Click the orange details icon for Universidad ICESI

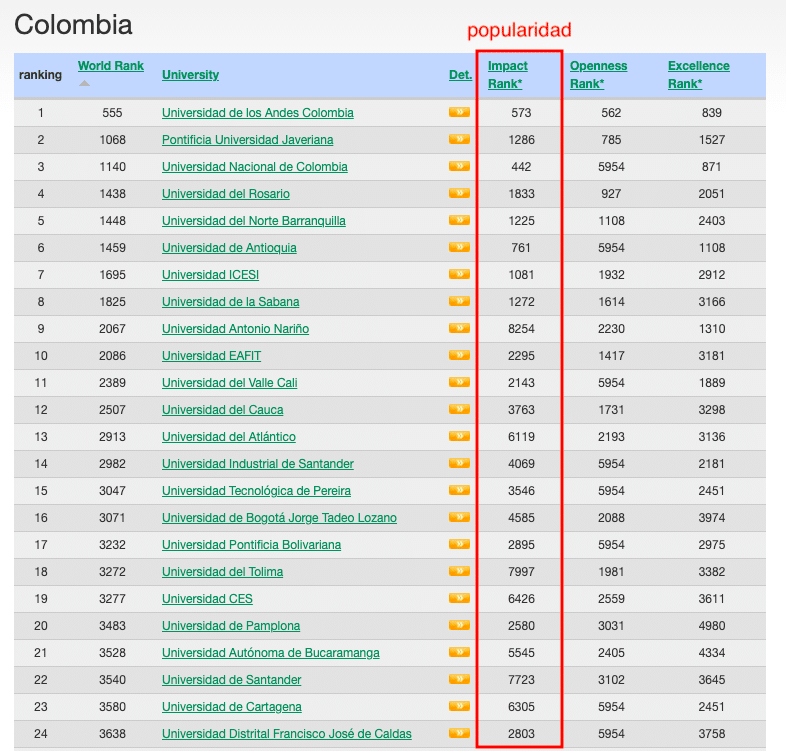(459, 275)
